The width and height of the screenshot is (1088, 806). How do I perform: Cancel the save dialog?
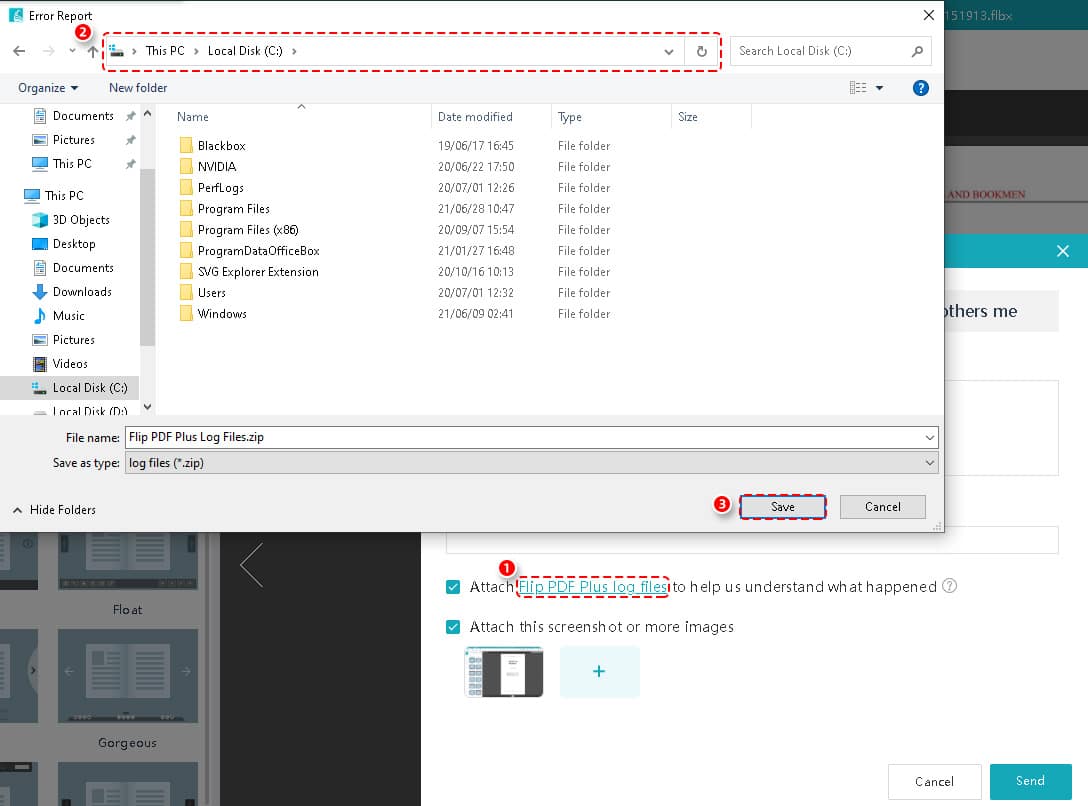click(x=883, y=507)
